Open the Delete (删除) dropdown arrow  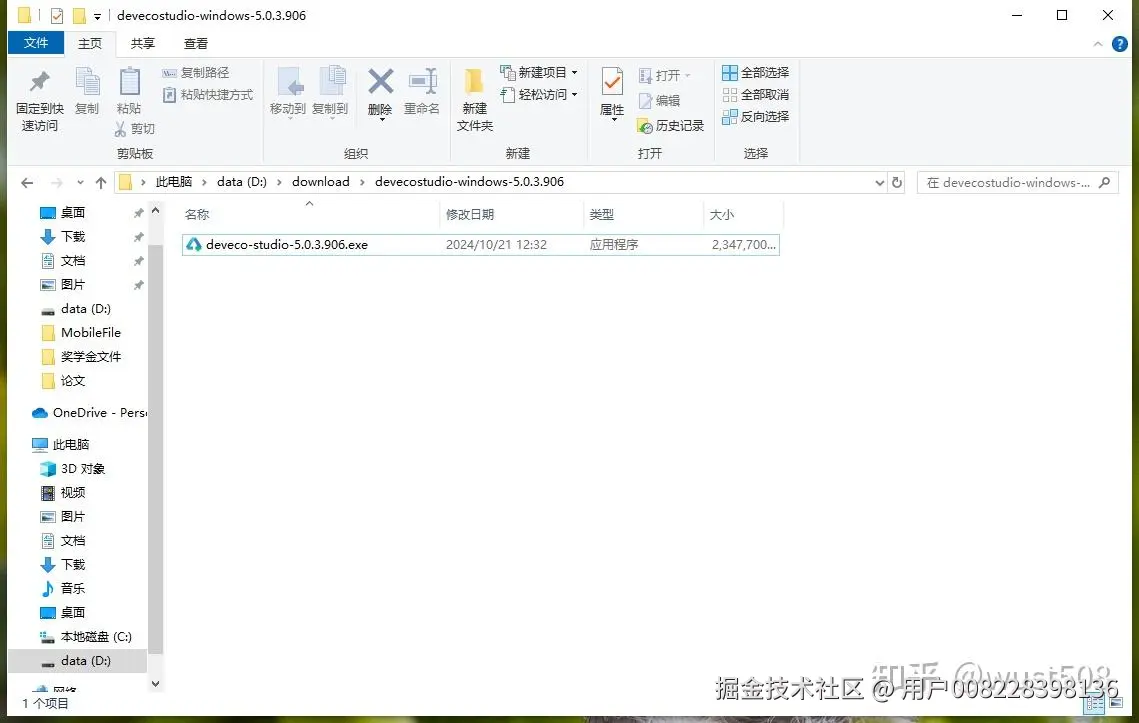pos(381,120)
